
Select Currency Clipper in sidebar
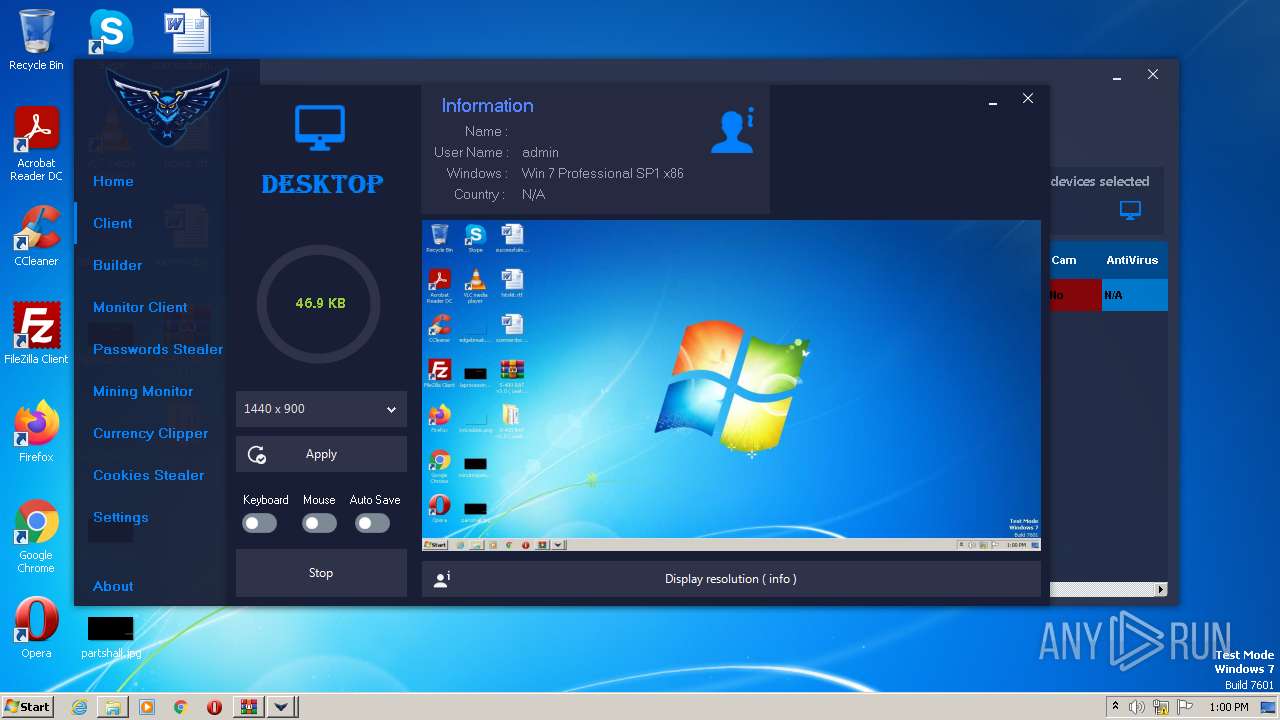click(x=150, y=433)
